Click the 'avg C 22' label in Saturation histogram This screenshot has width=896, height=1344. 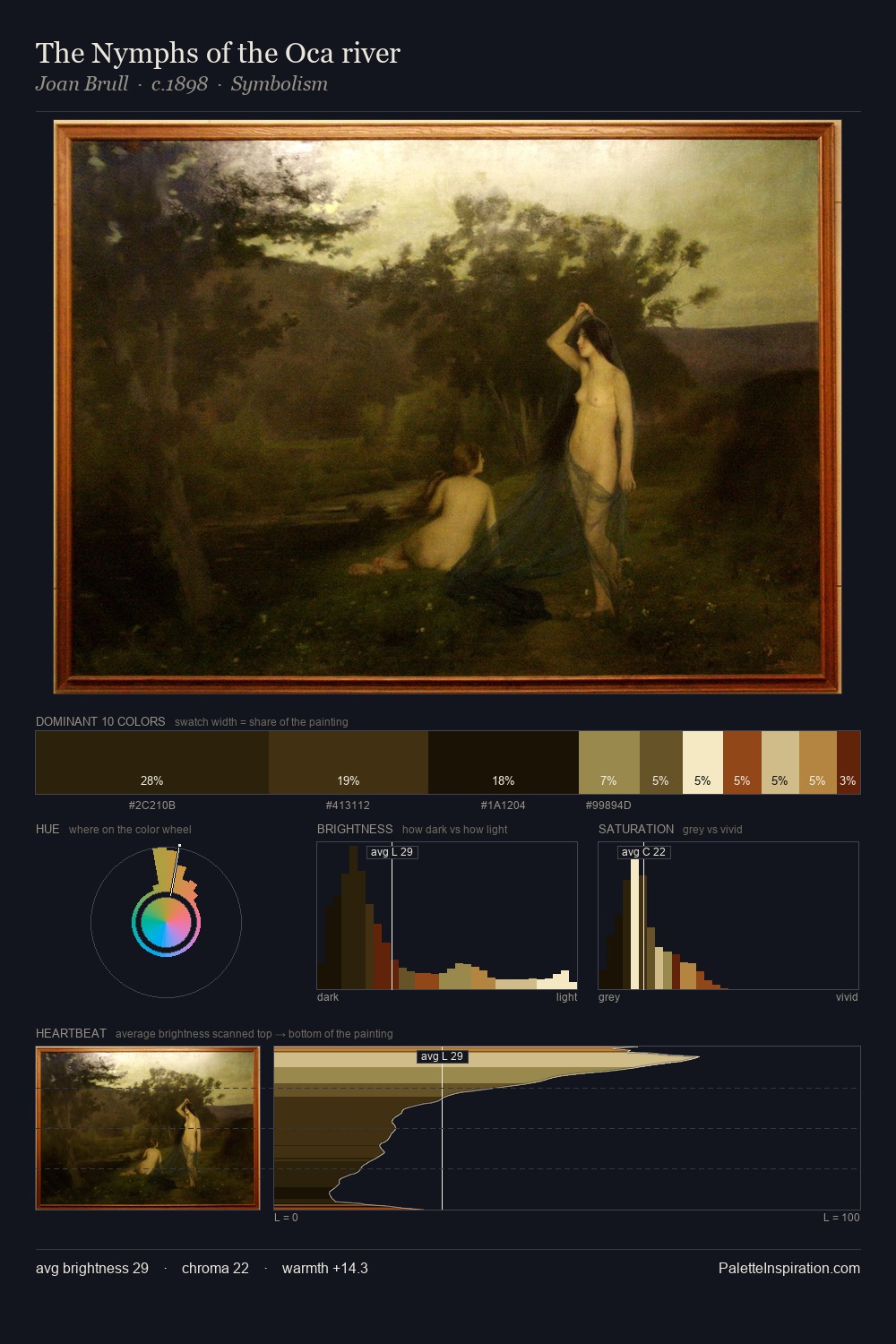point(643,852)
